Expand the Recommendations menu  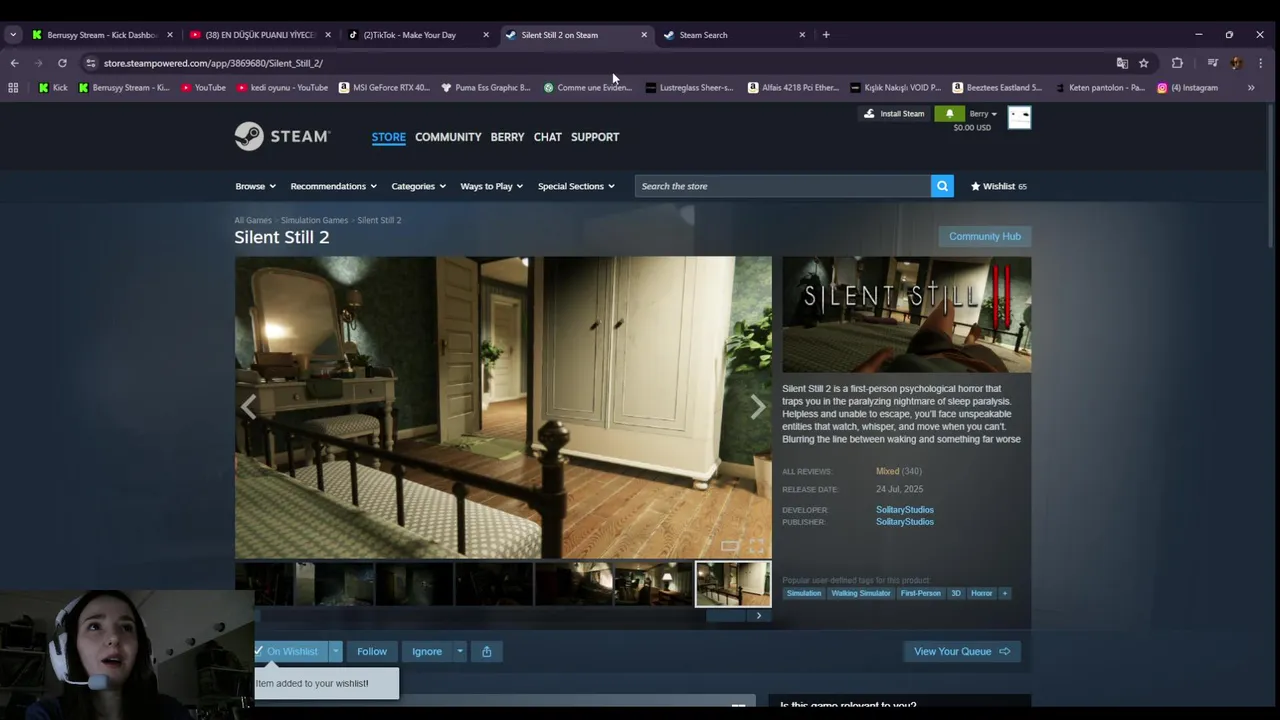click(334, 186)
